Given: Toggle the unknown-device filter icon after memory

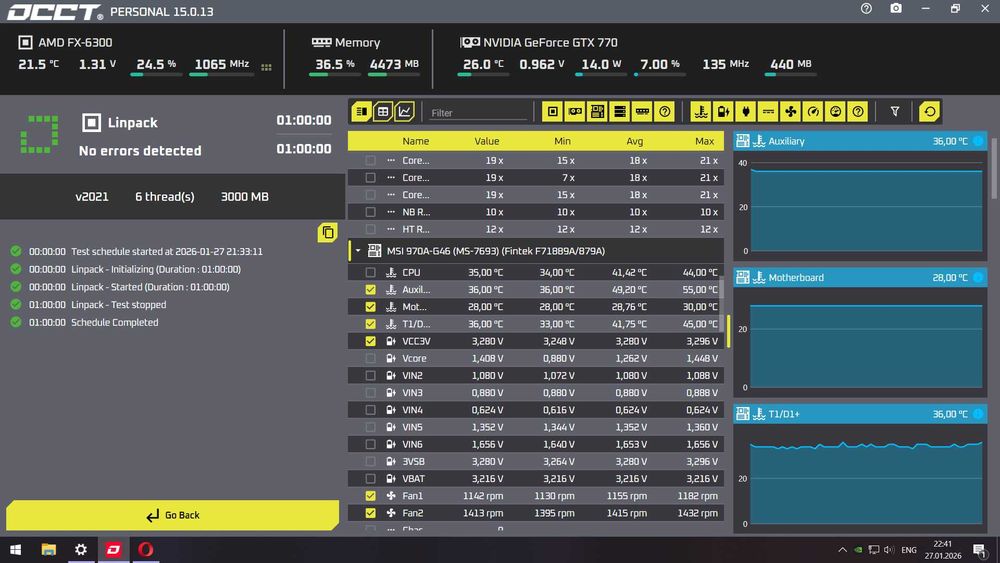Looking at the screenshot, I should point(665,112).
